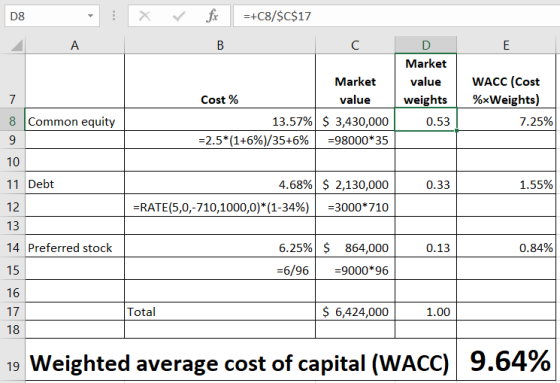Screen dimensions: 560x383
Task: Select the 0.53 weight cell
Action: 426,119
